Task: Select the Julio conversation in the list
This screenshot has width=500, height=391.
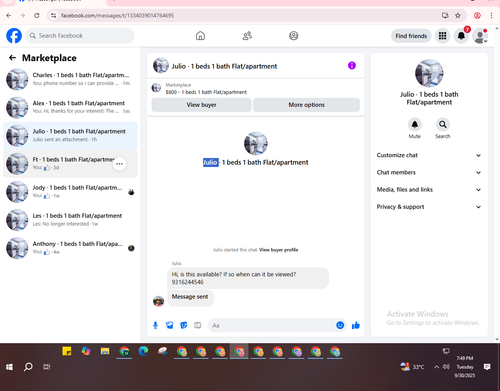Action: pos(70,135)
